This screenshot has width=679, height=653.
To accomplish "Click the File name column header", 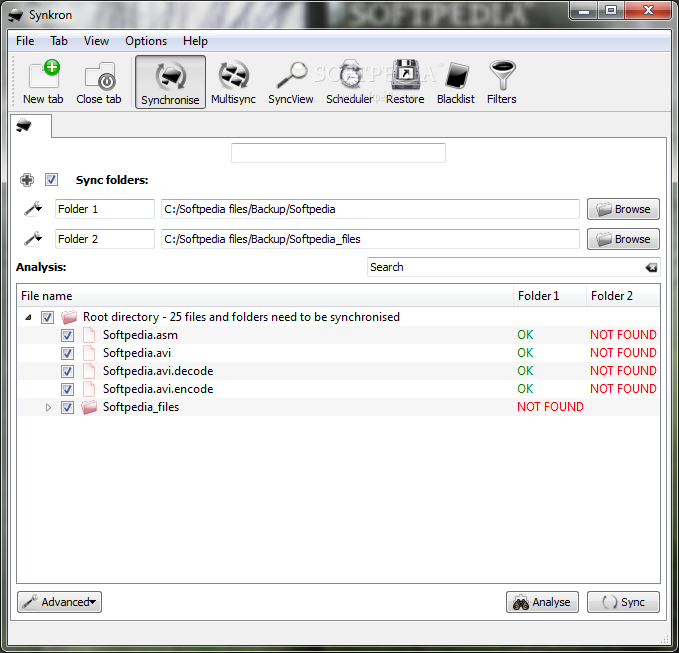I will point(265,296).
